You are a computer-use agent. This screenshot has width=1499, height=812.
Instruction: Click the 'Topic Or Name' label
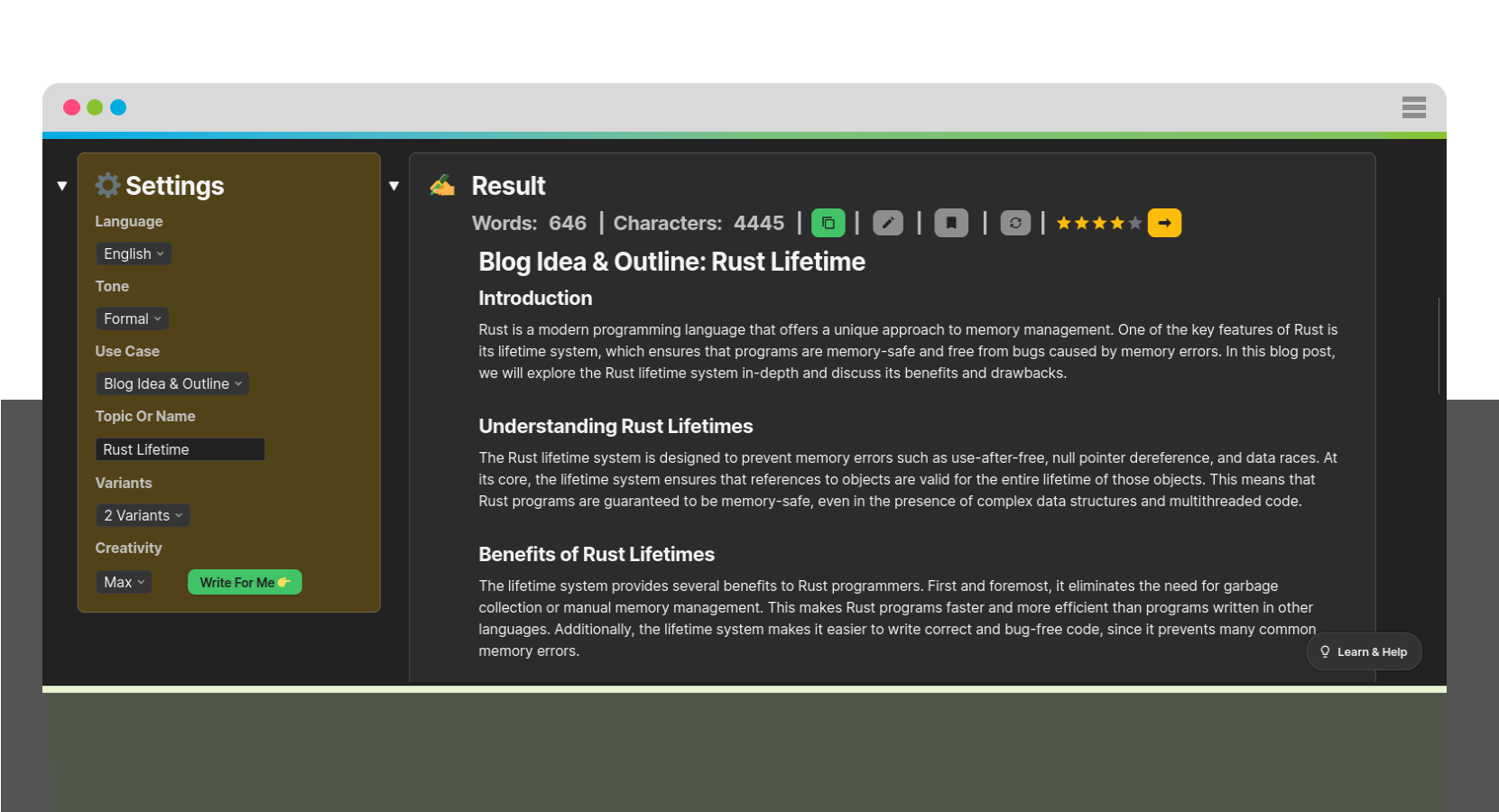(145, 416)
